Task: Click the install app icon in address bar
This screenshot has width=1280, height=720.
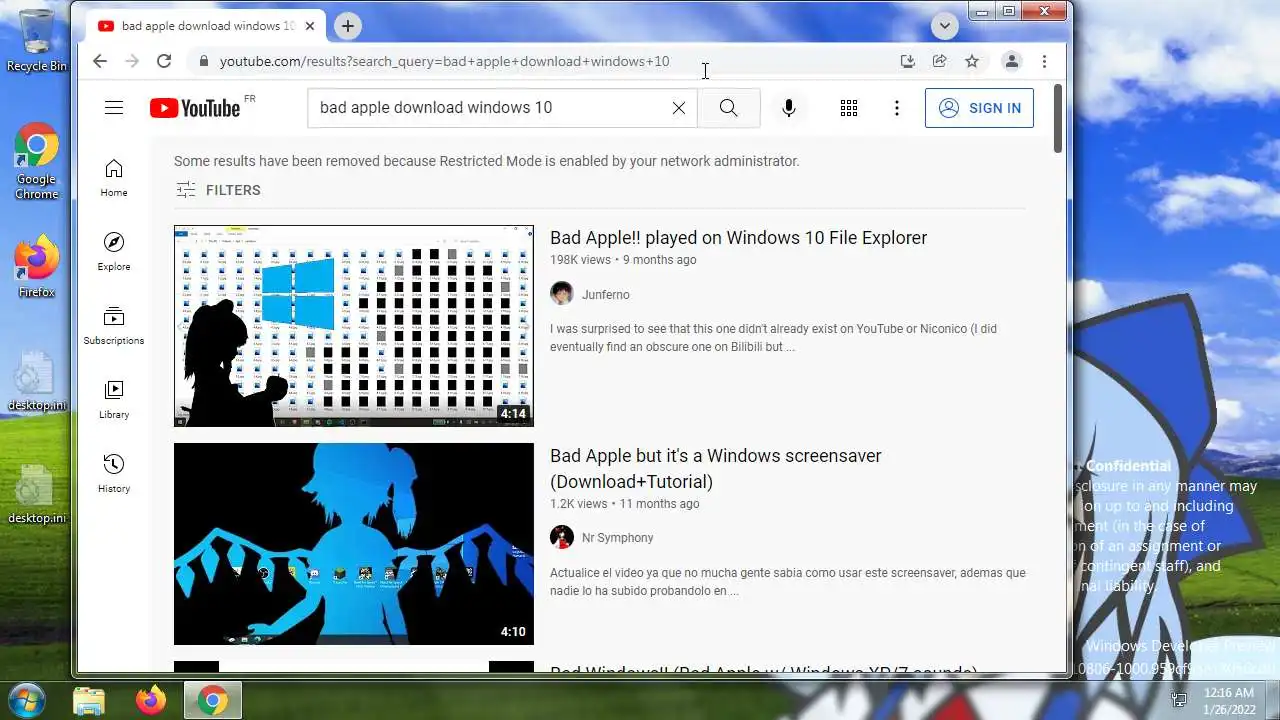Action: 907,61
